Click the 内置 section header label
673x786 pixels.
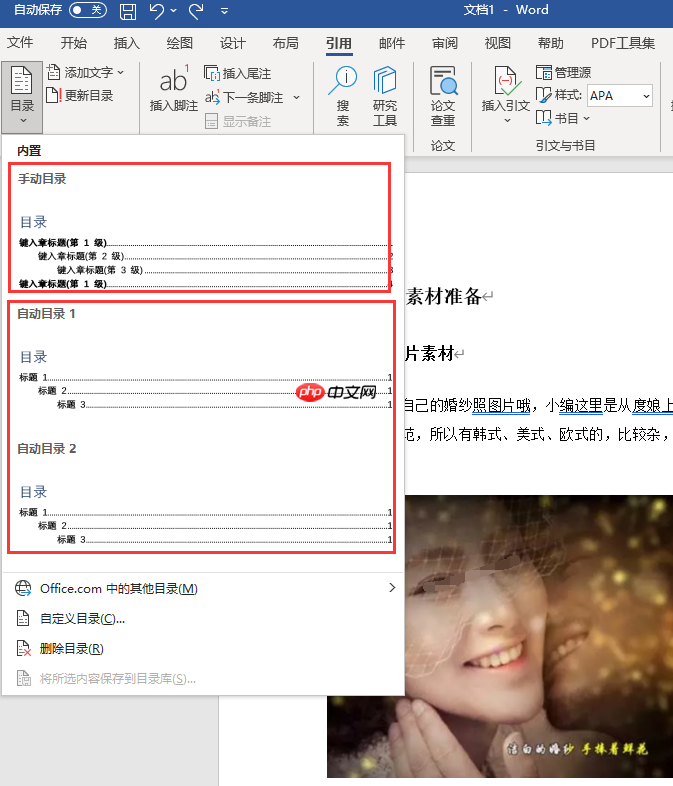click(x=29, y=150)
